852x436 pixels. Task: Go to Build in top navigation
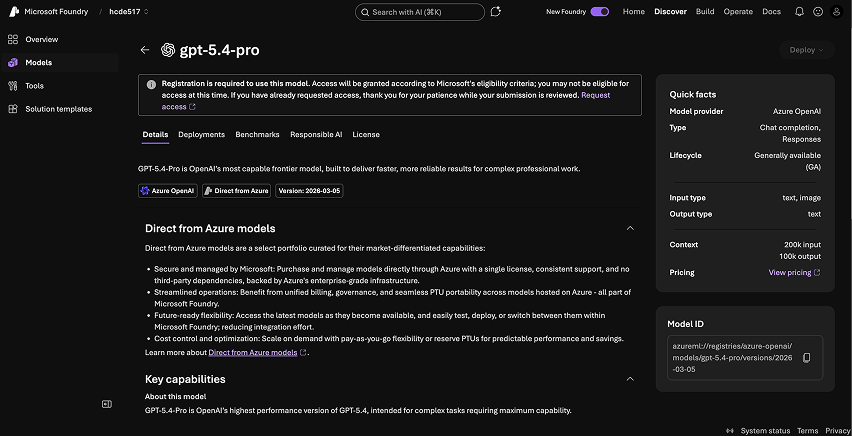[705, 12]
